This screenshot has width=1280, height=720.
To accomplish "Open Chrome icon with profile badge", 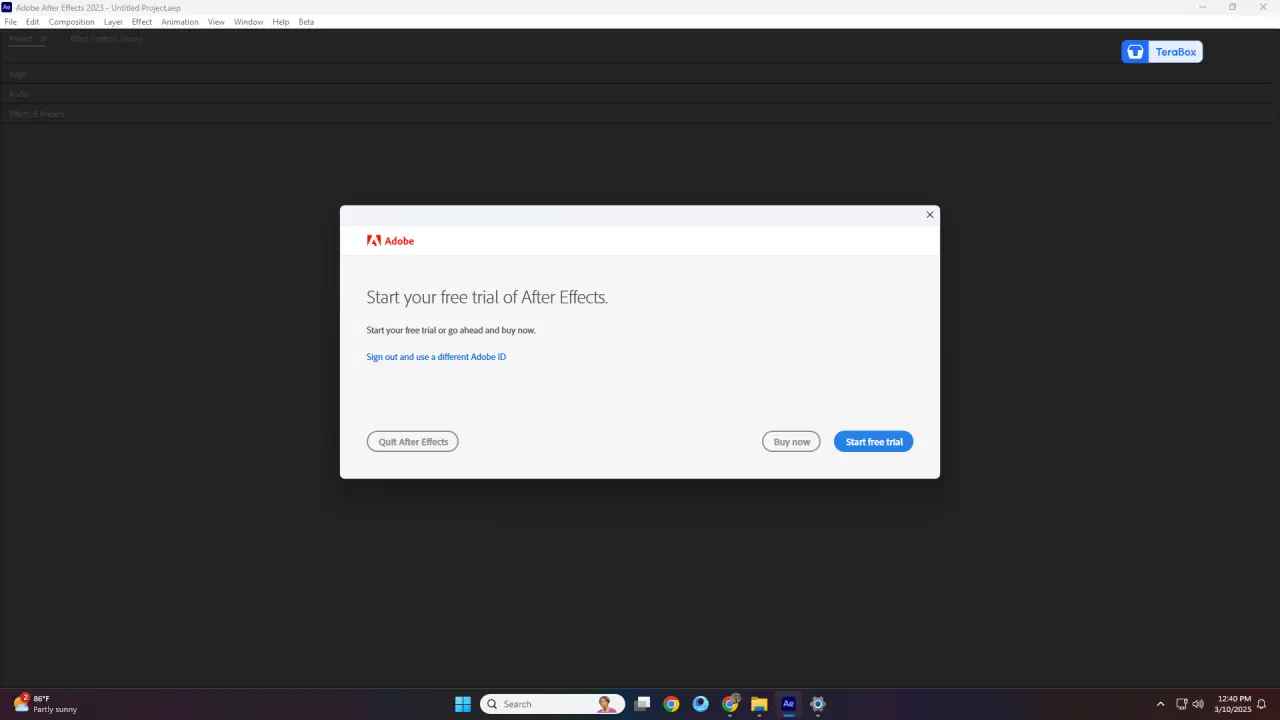I will coord(731,704).
